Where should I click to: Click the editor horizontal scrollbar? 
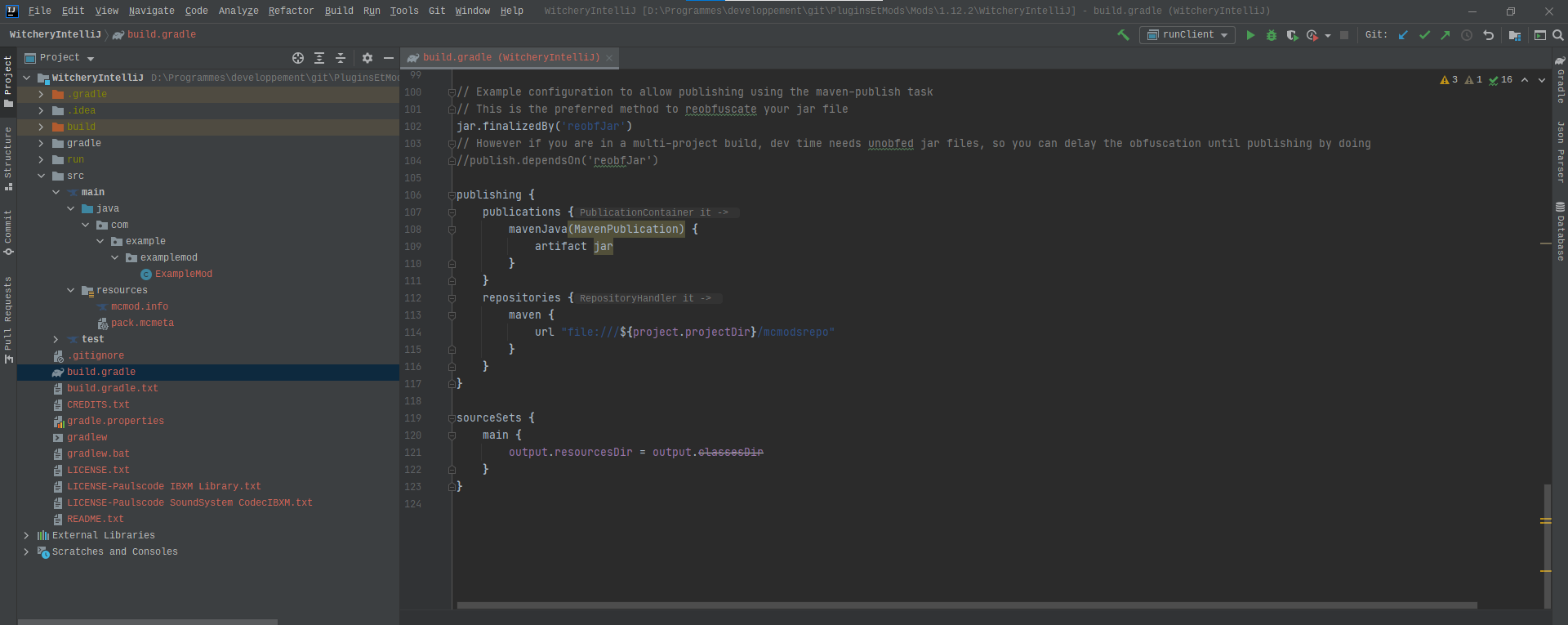click(x=966, y=605)
